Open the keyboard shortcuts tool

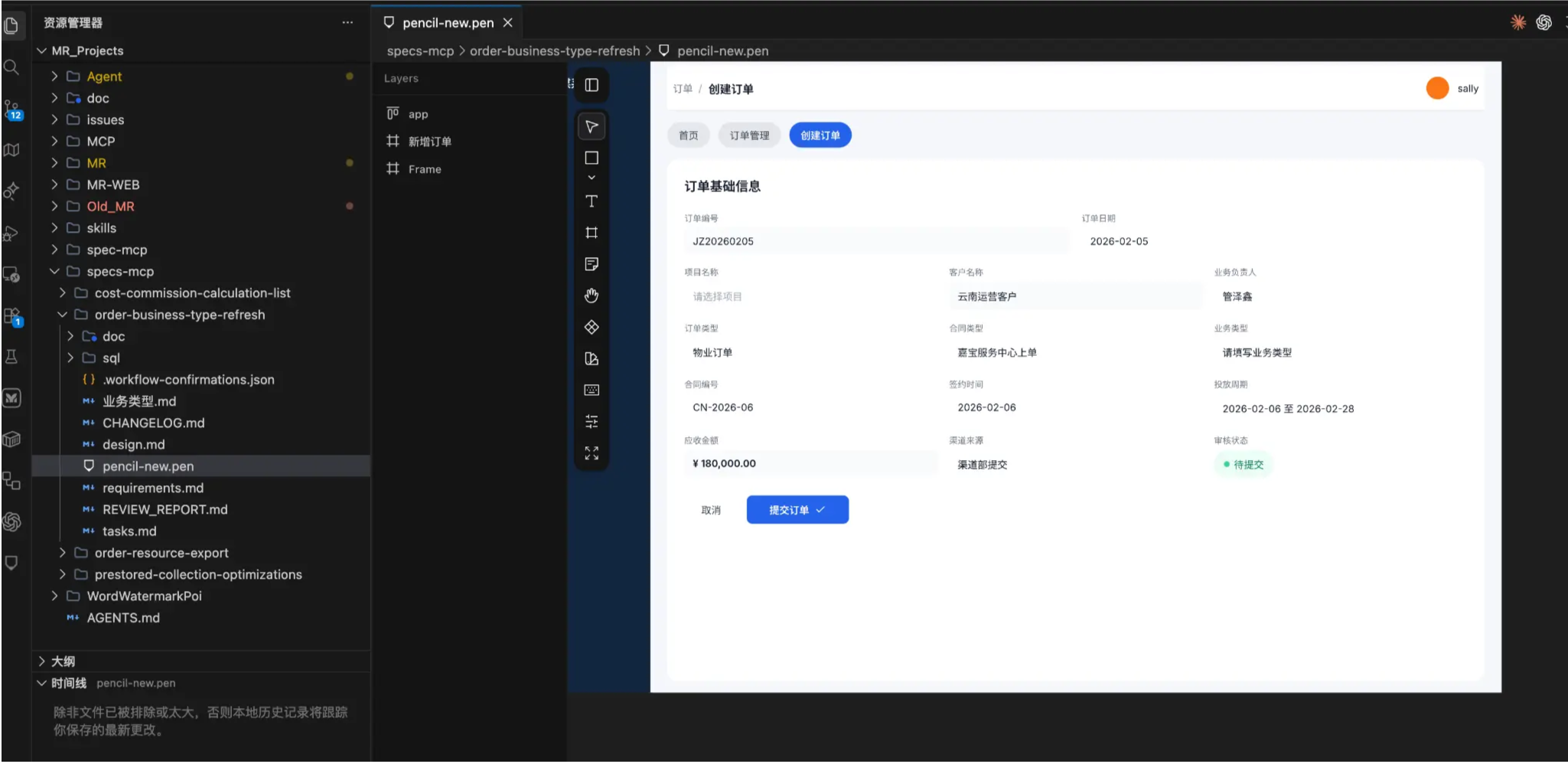pos(592,390)
